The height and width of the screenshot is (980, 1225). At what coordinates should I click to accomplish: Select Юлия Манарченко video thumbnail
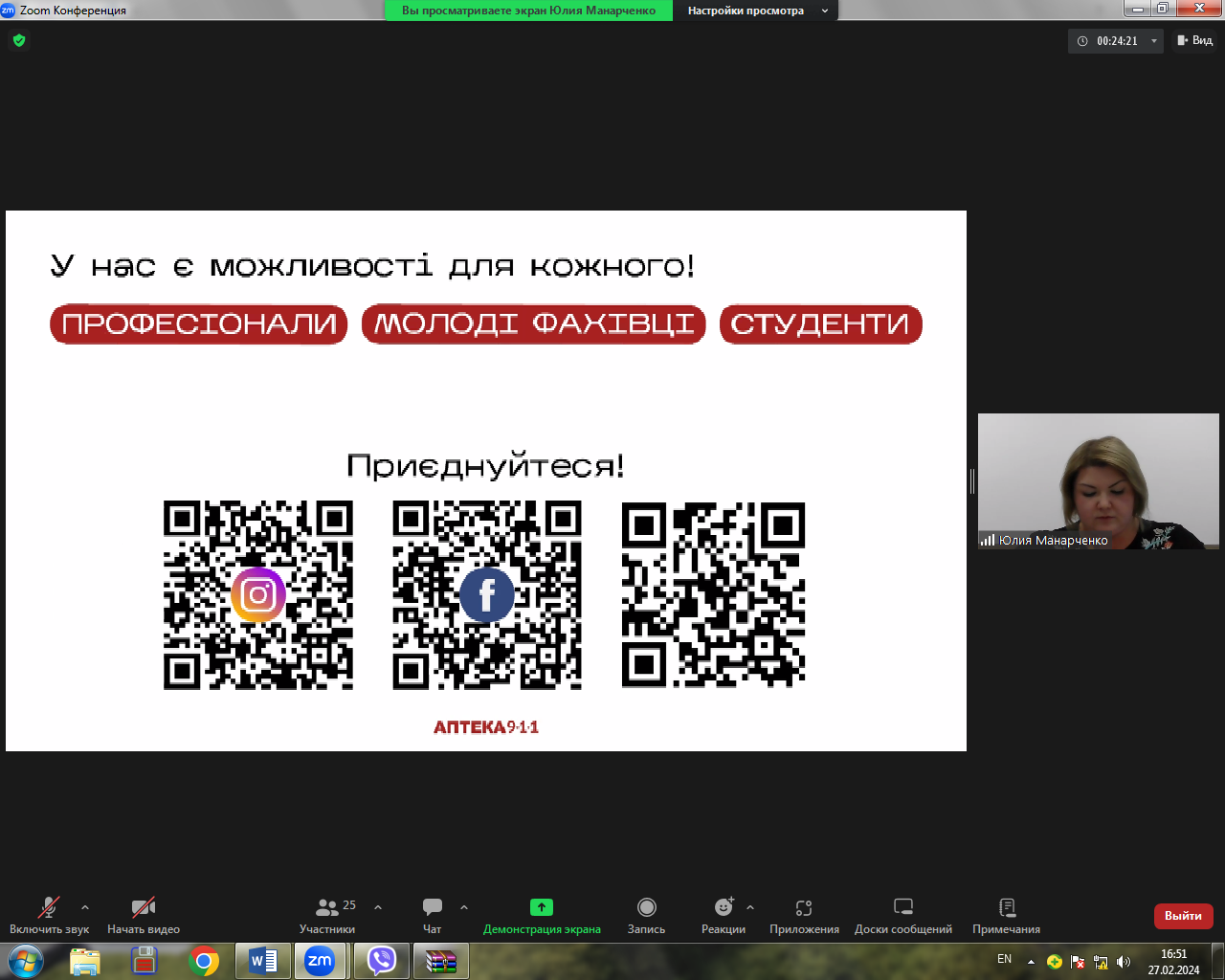(1099, 480)
